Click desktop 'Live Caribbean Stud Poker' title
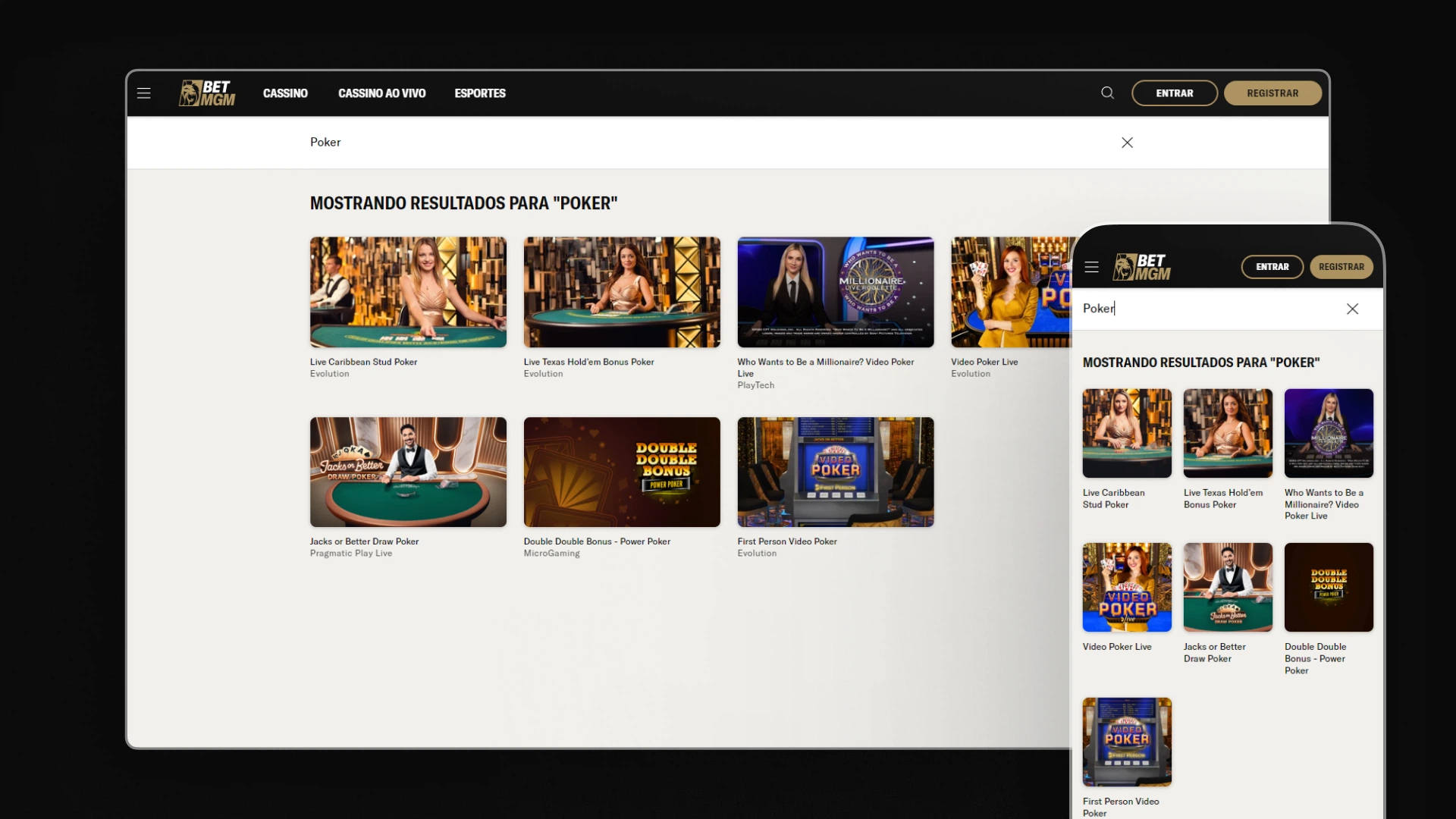 363,362
